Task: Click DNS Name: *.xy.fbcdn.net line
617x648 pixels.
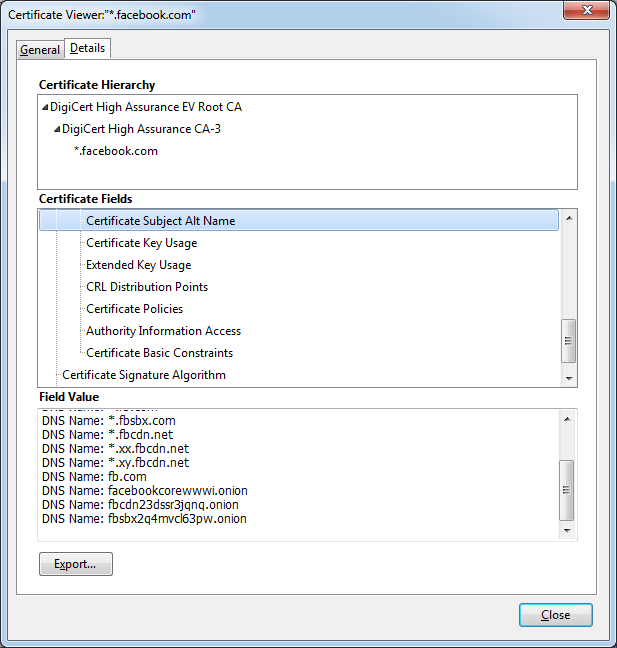Action: 115,463
